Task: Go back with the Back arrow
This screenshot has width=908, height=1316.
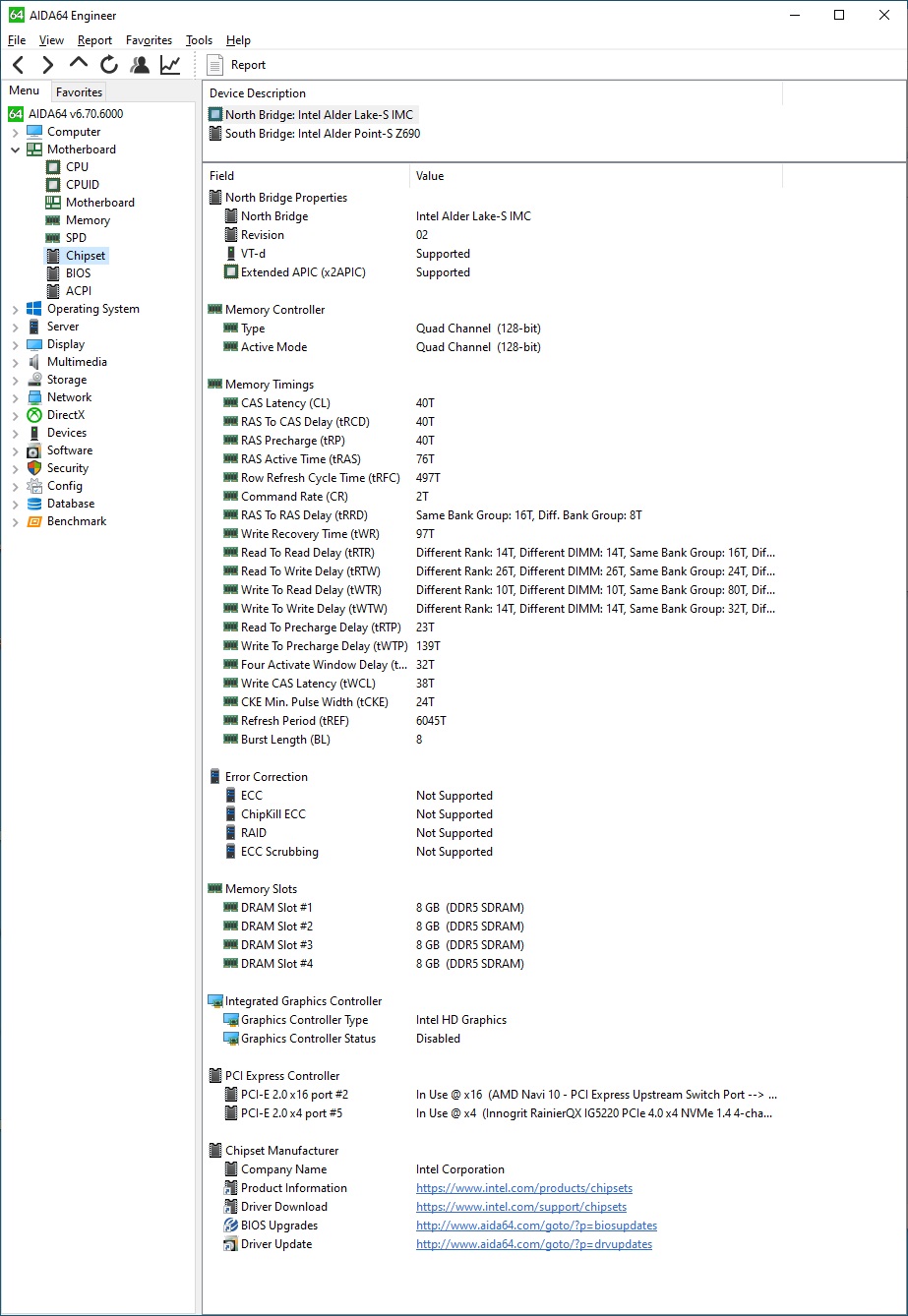Action: pos(19,65)
